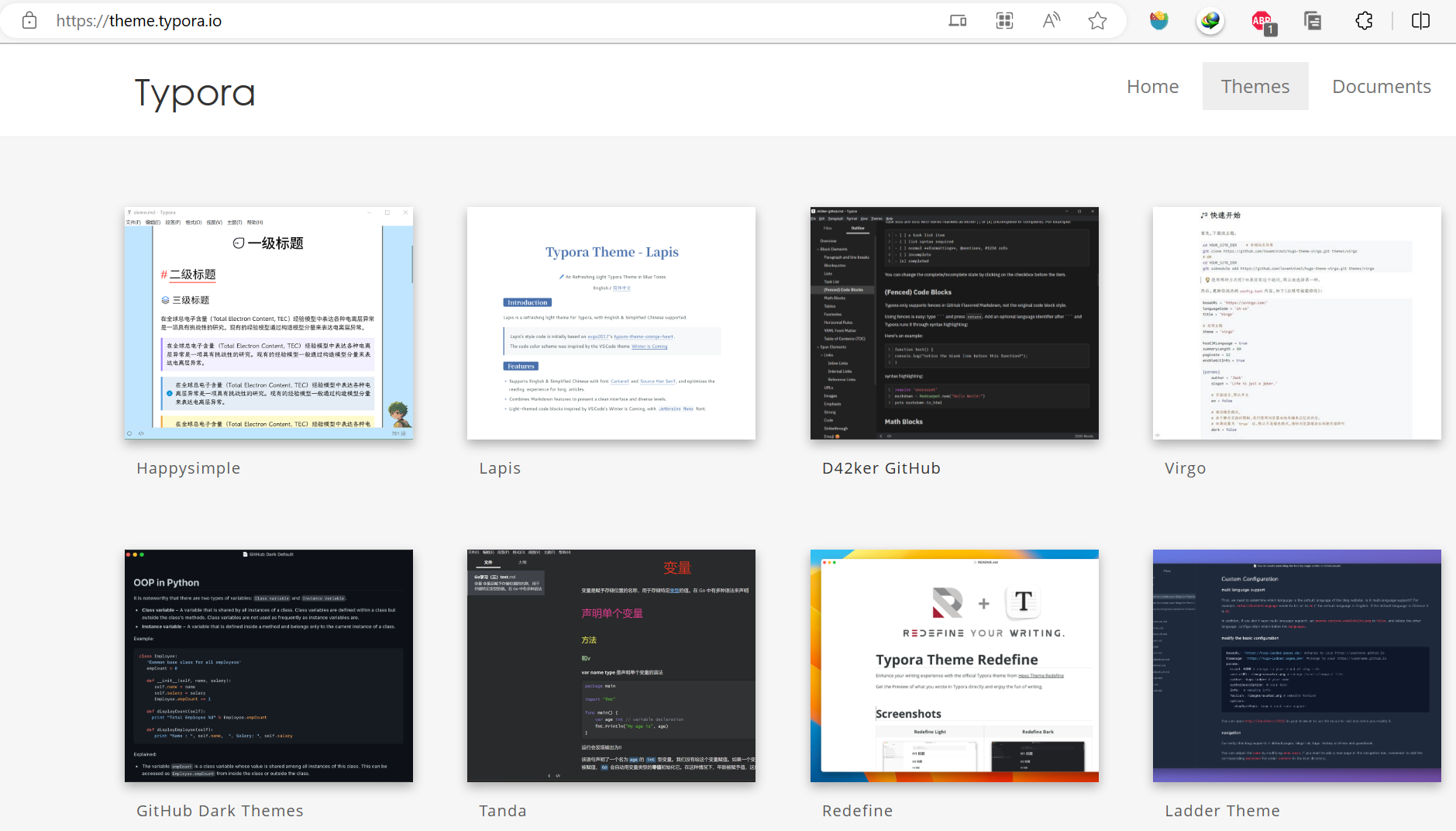Open the Tanda theme preview image

pos(611,666)
